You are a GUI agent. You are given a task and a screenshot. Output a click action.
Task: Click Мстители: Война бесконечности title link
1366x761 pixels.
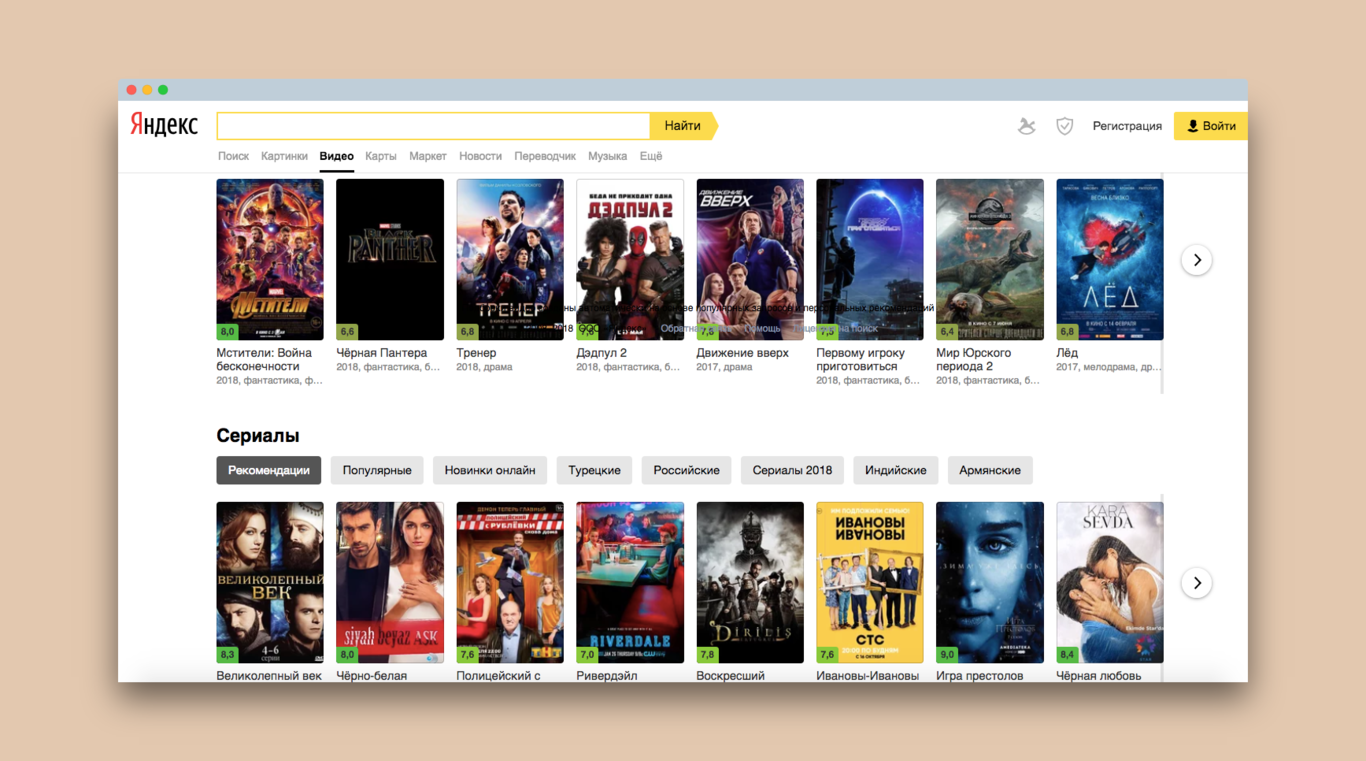pos(264,360)
